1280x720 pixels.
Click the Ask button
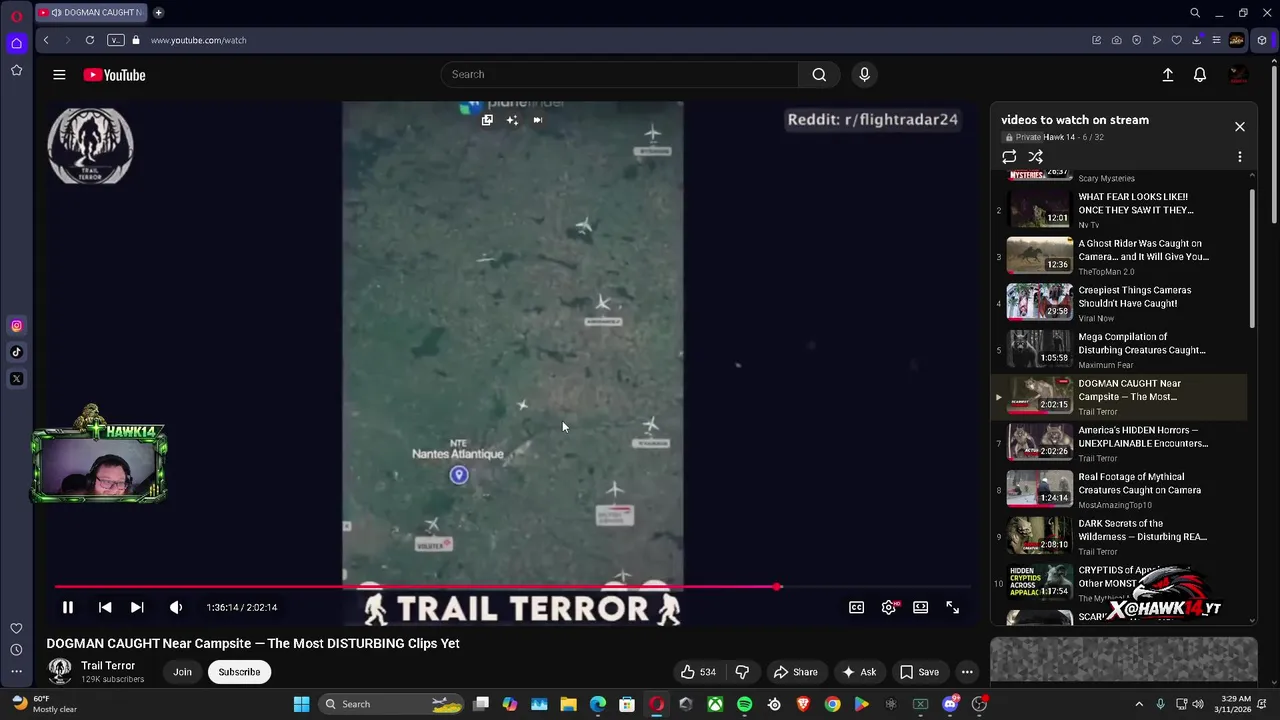[859, 672]
